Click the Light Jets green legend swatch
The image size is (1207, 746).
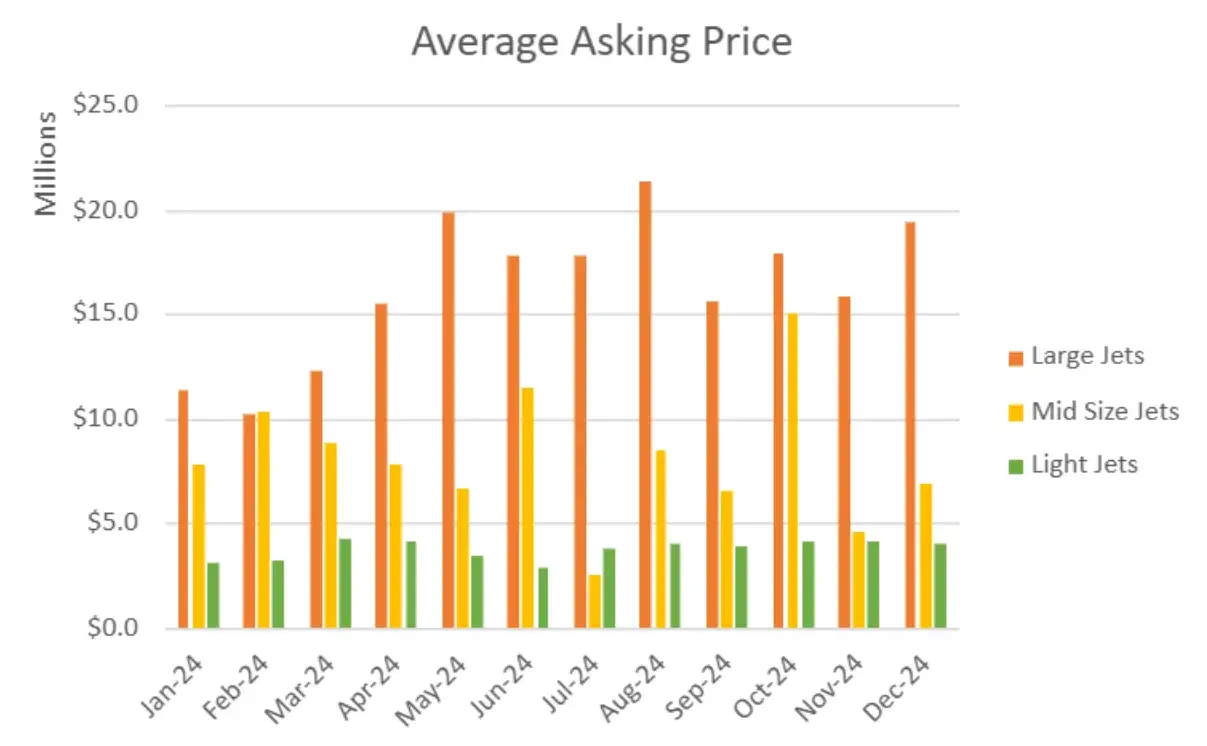[x=1016, y=466]
